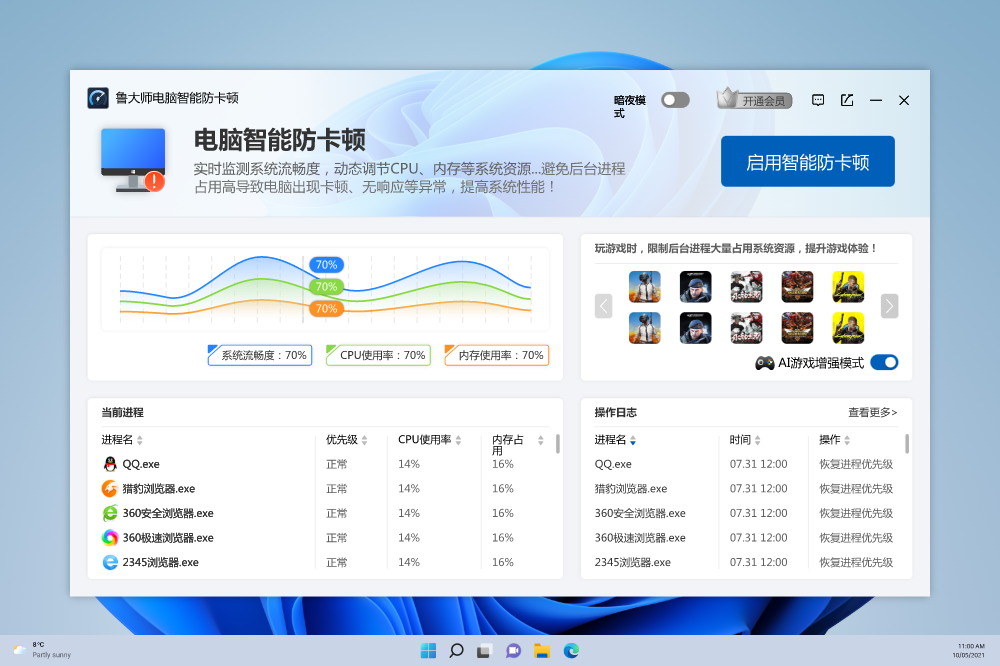Enable the 暗夜模式 dark mode switch
The width and height of the screenshot is (1000, 666).
[675, 100]
